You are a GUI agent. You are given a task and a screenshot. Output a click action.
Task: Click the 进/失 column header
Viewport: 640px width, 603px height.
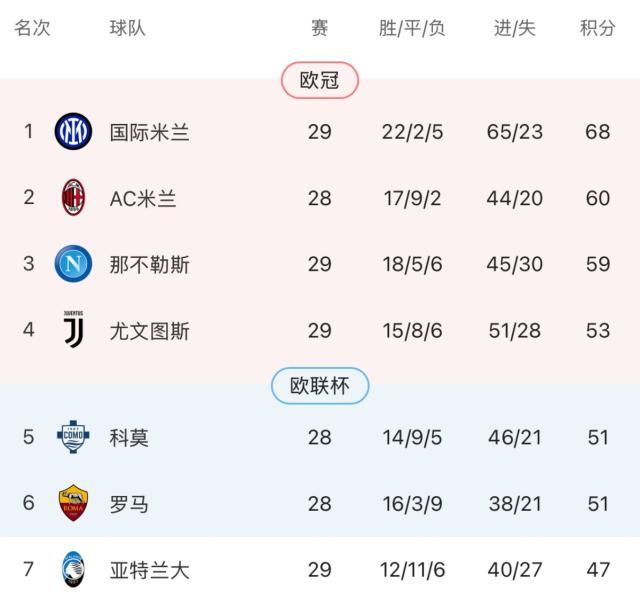point(515,28)
